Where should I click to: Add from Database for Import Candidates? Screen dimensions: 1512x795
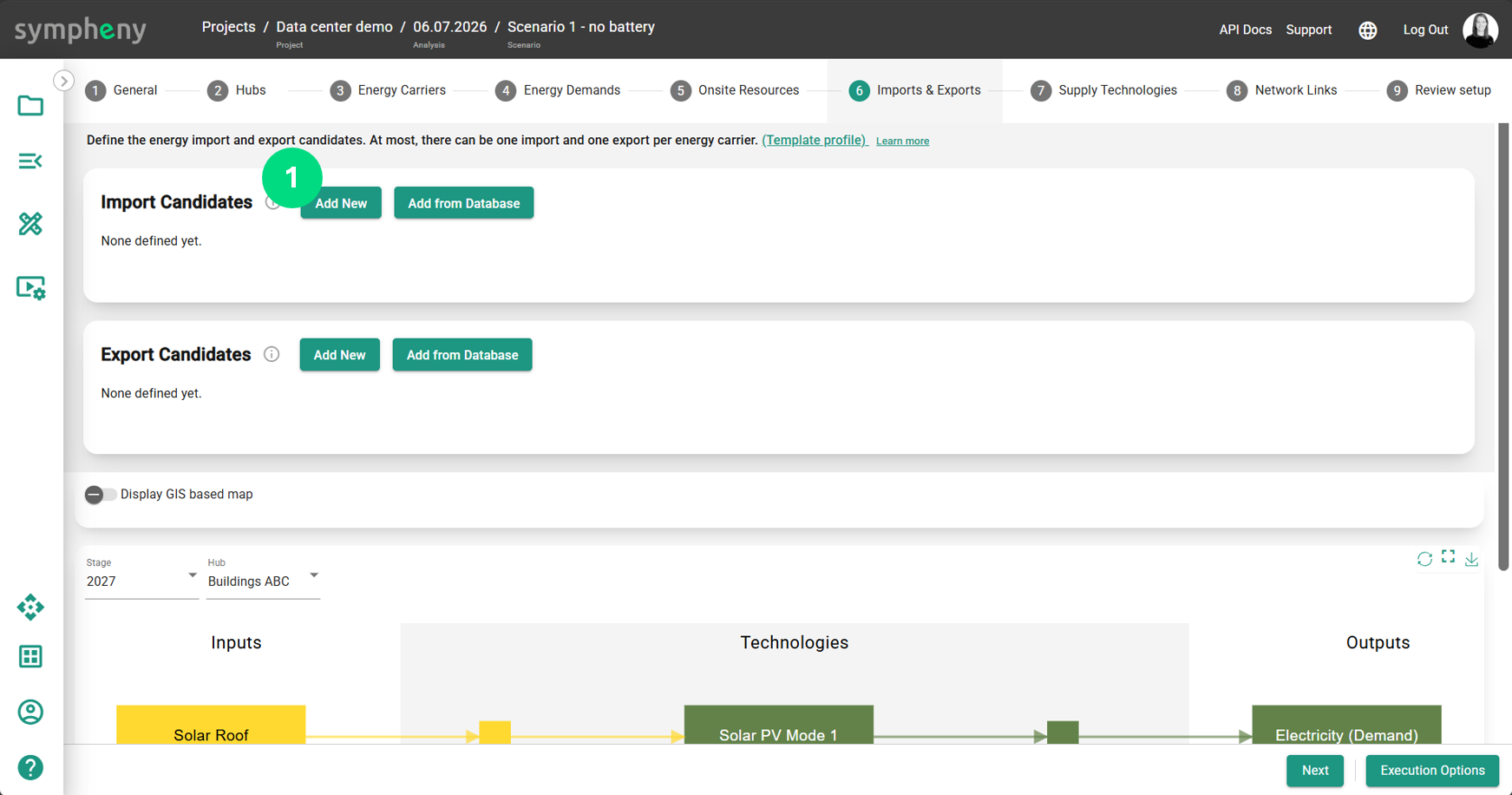(464, 203)
